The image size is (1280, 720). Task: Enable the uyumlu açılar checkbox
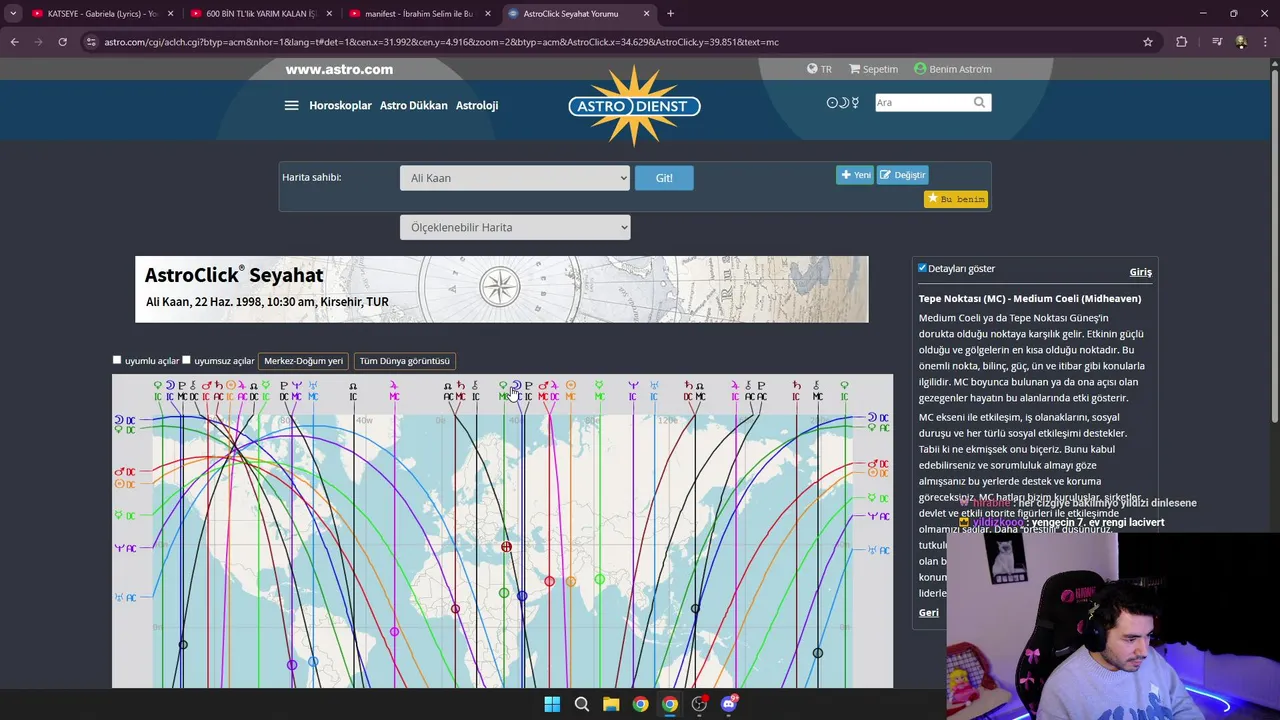117,360
